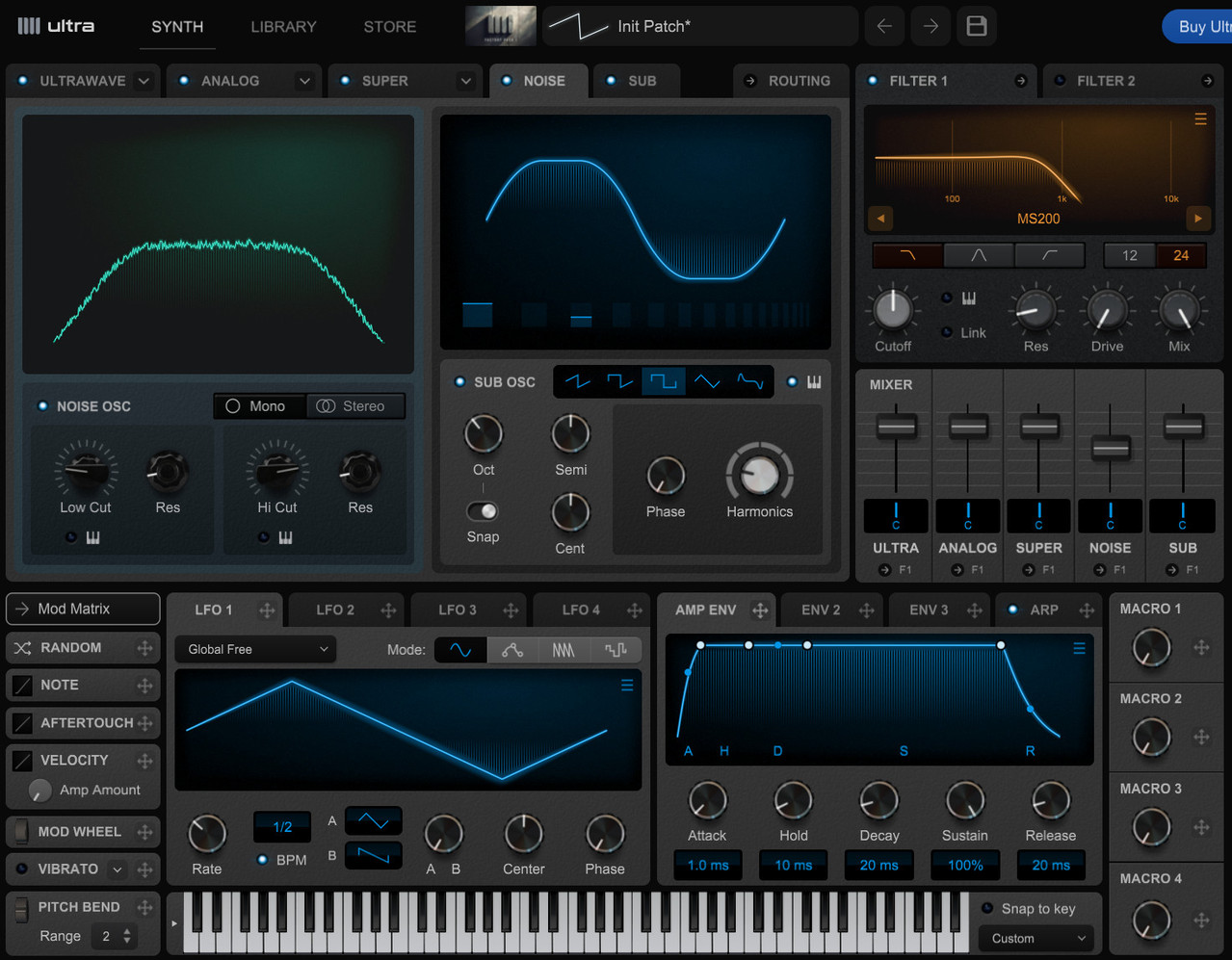The width and height of the screenshot is (1232, 960).
Task: Select Stereo noise mode
Action: point(354,406)
